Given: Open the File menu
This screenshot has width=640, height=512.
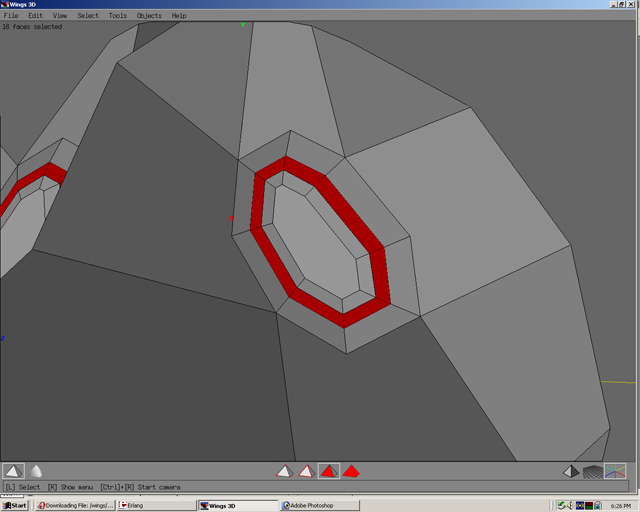Looking at the screenshot, I should (x=11, y=16).
